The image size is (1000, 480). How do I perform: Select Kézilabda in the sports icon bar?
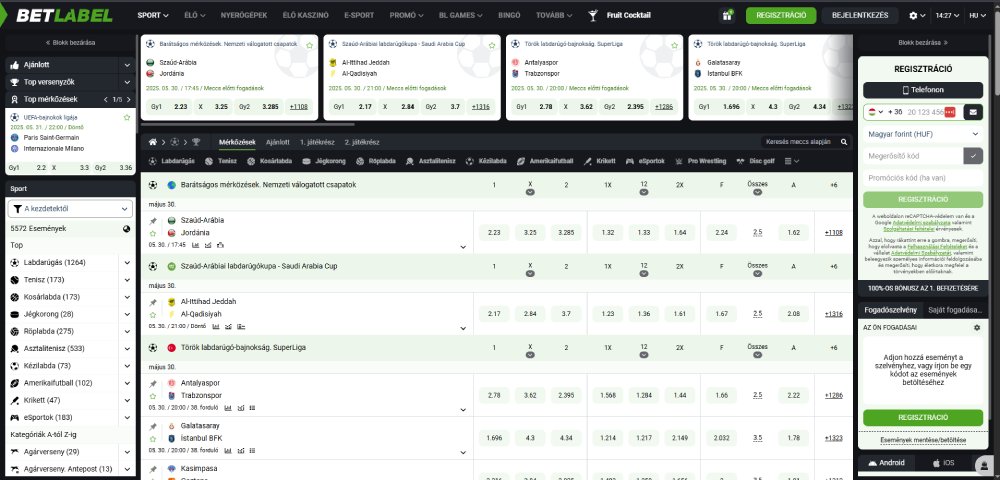click(x=486, y=161)
